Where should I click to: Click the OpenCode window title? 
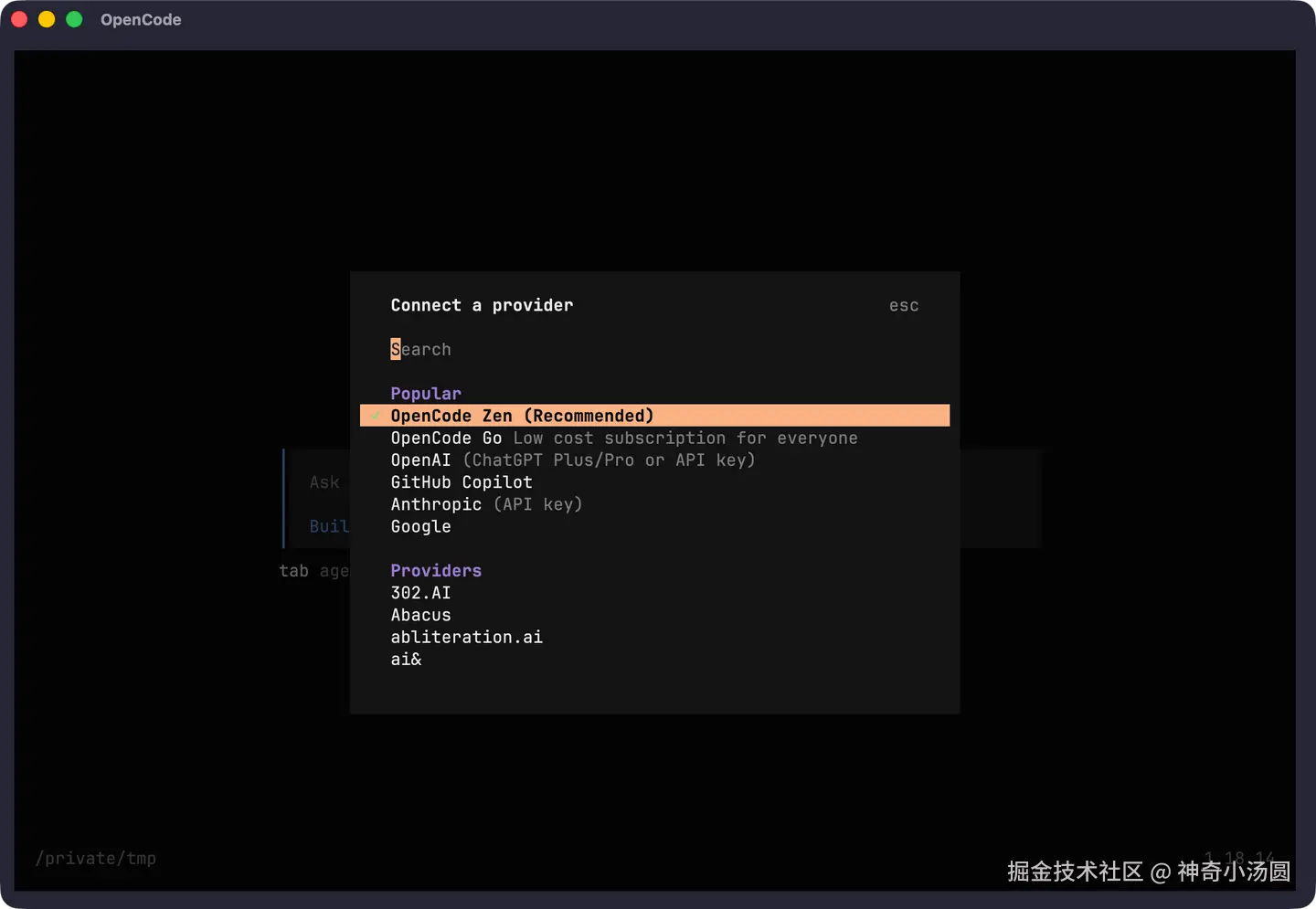coord(141,19)
